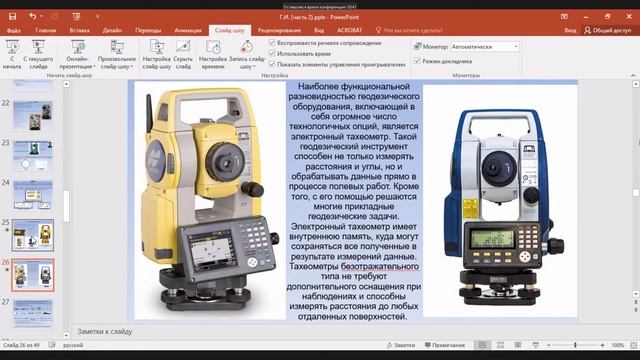Open Online presentation (Онлайн-презентация)
The height and width of the screenshot is (360, 640).
pyautogui.click(x=77, y=55)
